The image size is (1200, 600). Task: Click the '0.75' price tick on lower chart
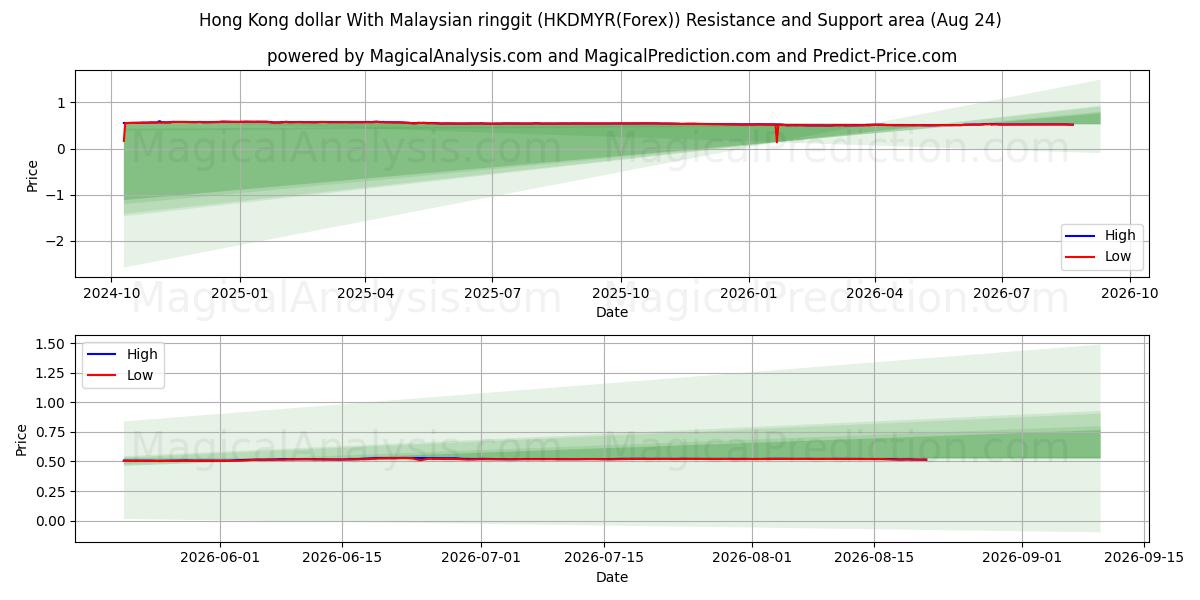50,432
